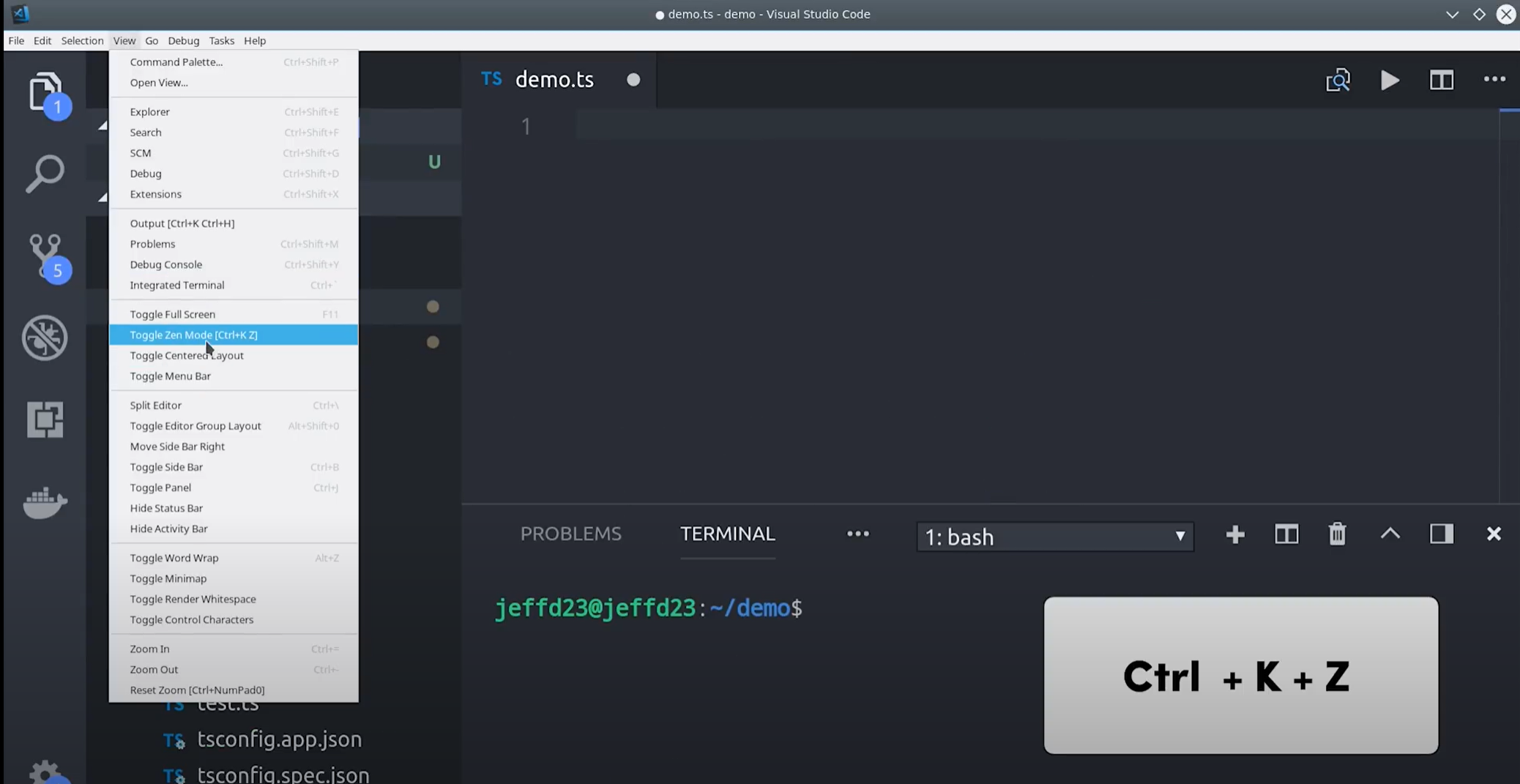Screen dimensions: 1520x784
Task: Choose Toggle Render Whitespace
Action: [x=234, y=598]
